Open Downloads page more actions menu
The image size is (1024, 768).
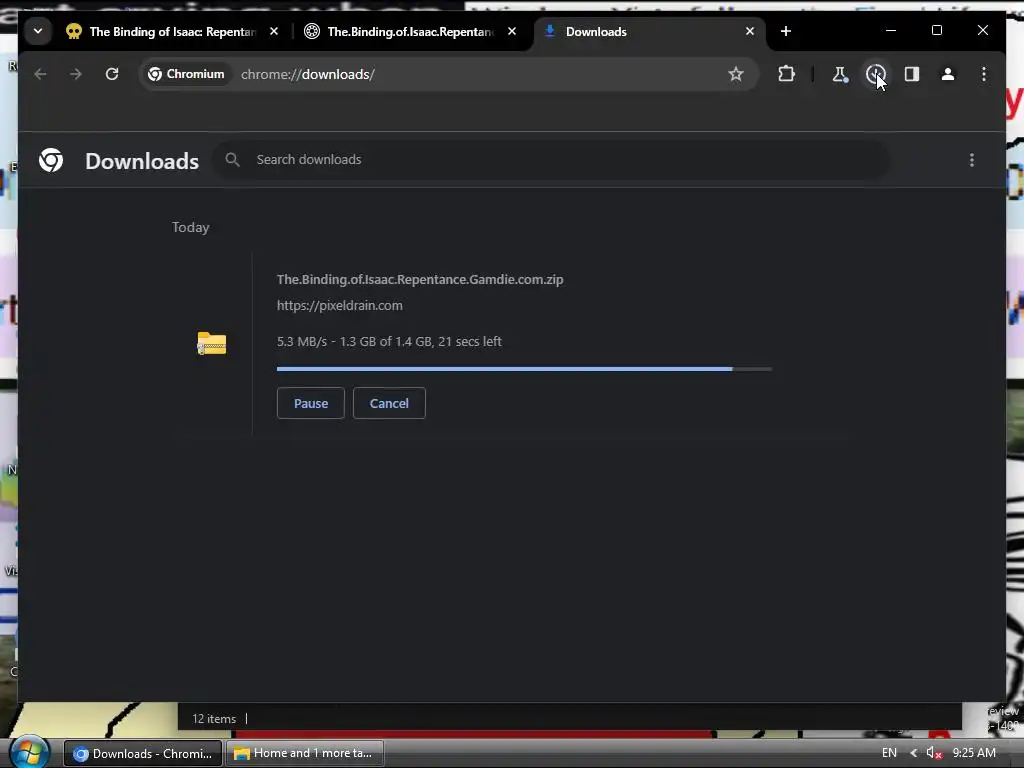(x=972, y=160)
